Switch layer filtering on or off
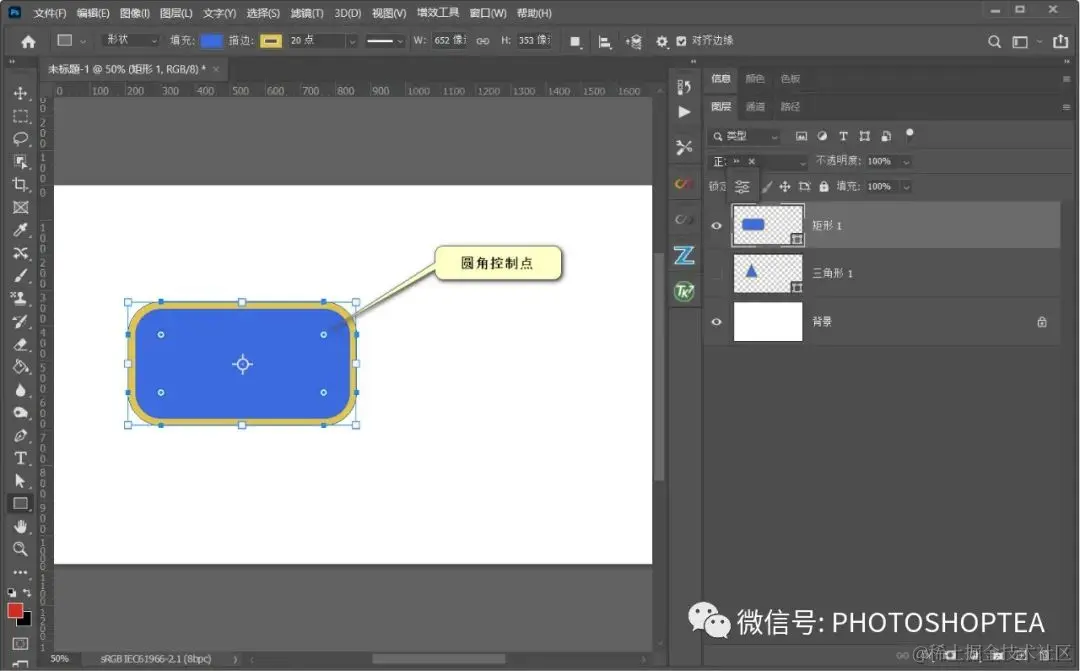1080x671 pixels. pos(910,134)
